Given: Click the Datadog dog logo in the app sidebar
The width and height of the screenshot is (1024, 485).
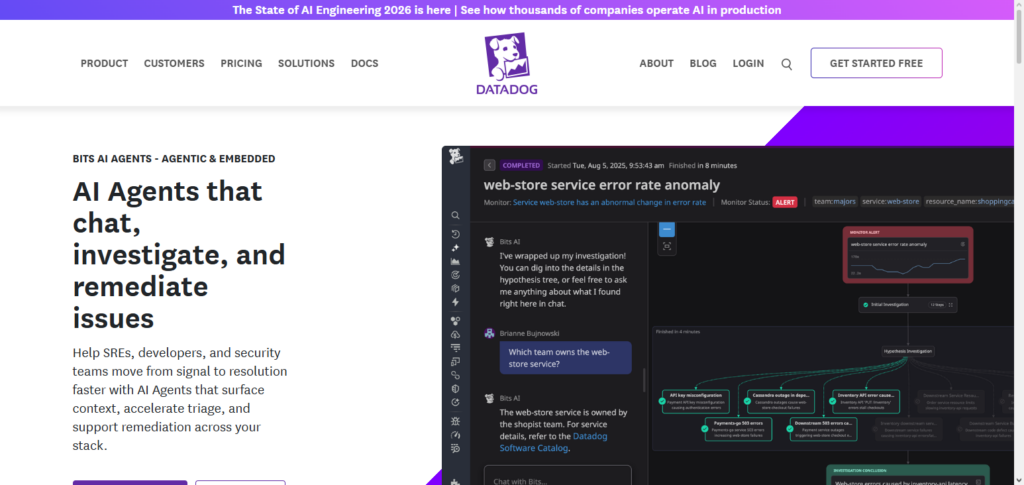Looking at the screenshot, I should [x=456, y=157].
